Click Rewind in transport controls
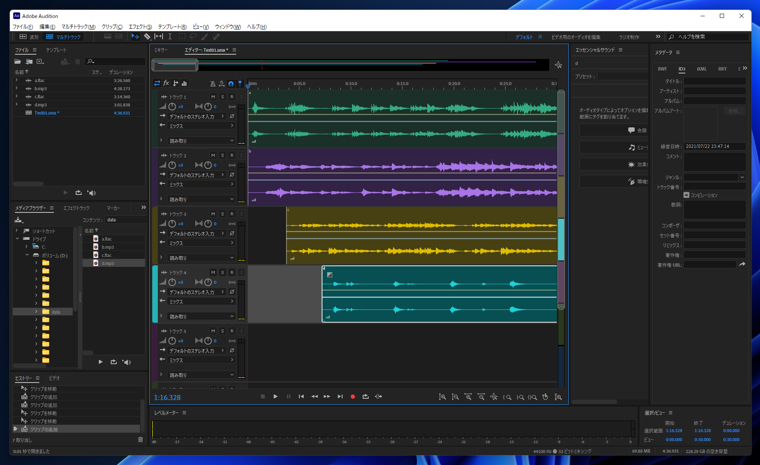 pyautogui.click(x=314, y=397)
